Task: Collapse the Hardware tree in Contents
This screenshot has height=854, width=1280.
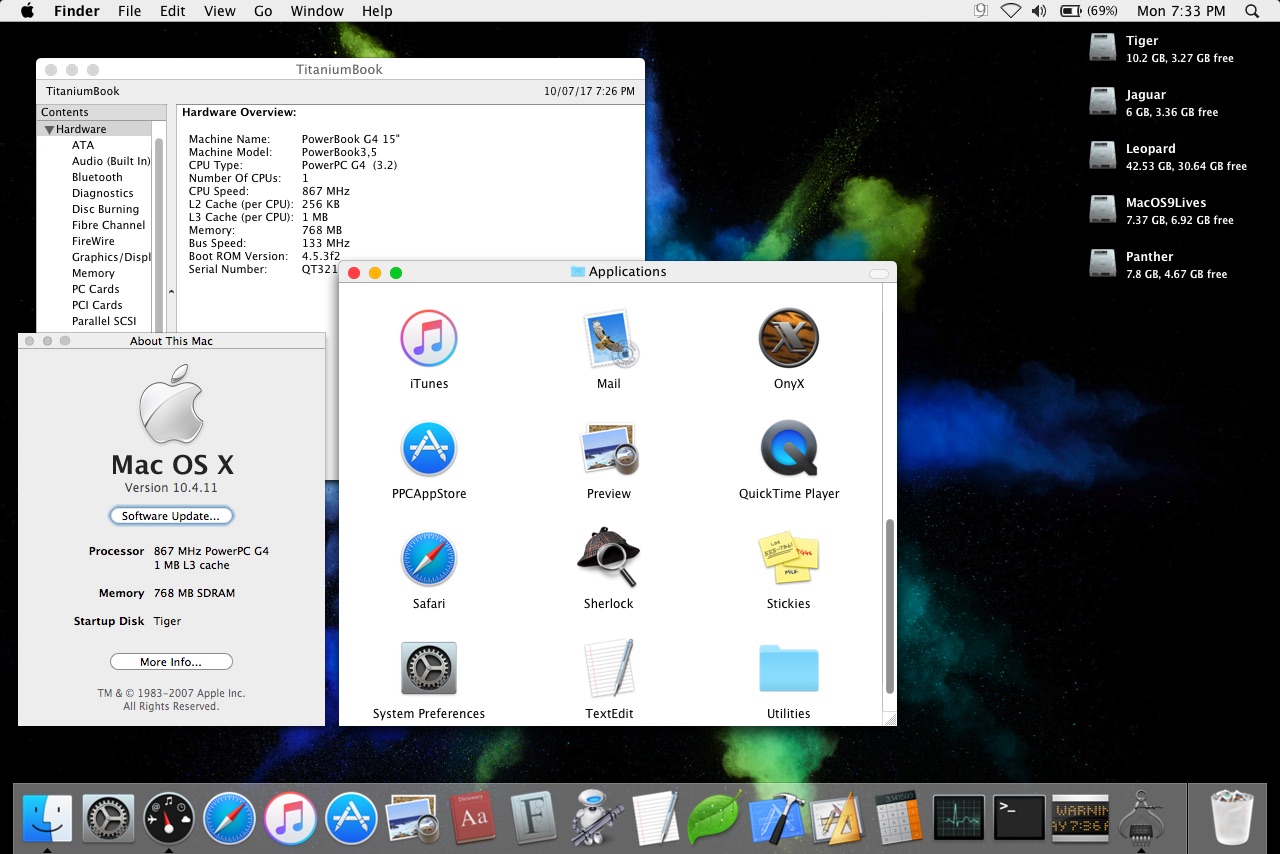Action: (x=49, y=130)
